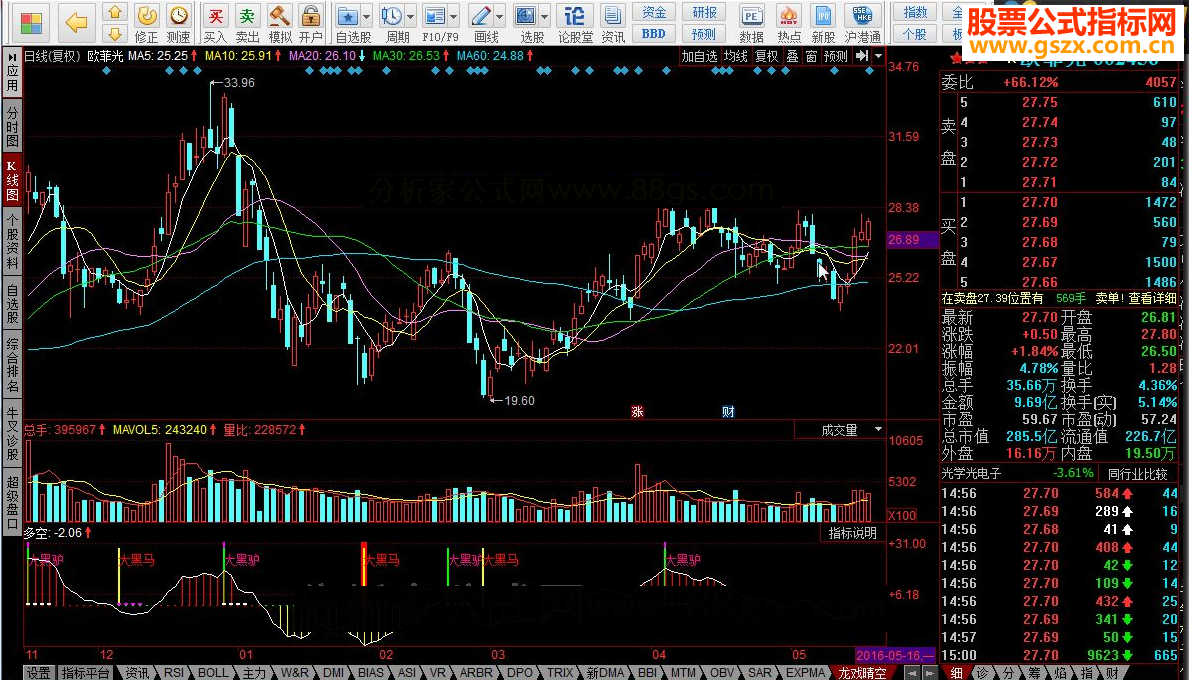Click the 开户 open account lock icon
The height and width of the screenshot is (680, 1189).
point(310,24)
